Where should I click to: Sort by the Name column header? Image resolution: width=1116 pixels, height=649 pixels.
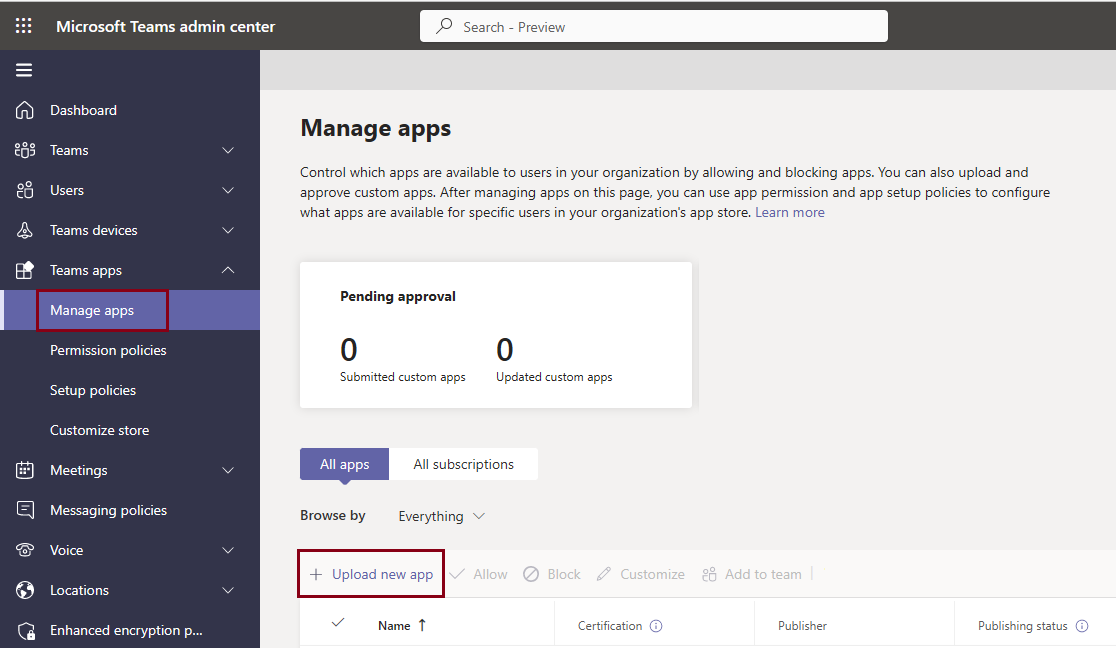click(394, 626)
